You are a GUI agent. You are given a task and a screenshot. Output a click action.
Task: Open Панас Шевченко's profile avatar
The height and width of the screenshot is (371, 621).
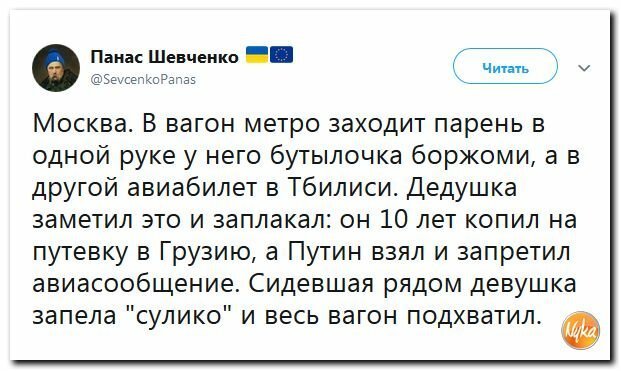[56, 68]
